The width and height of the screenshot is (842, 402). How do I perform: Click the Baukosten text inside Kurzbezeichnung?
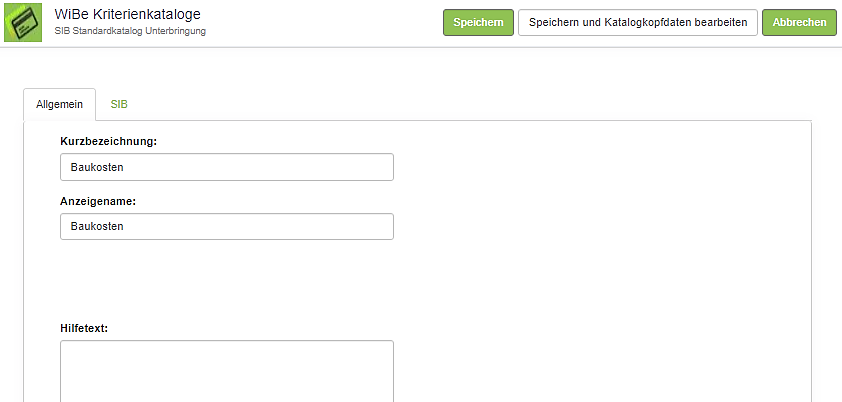pos(97,167)
